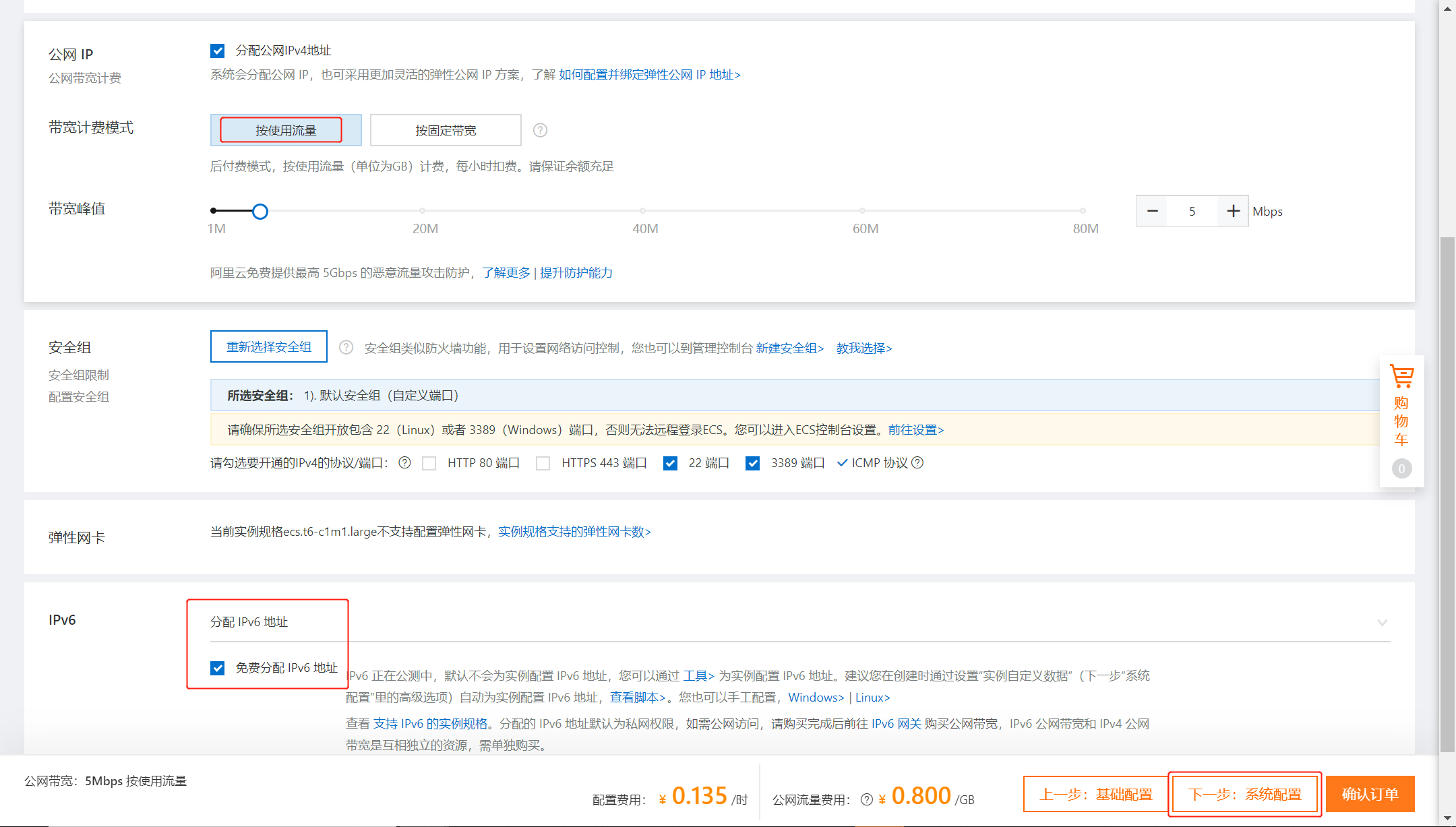
Task: Select the 按使用流量 billing mode
Action: point(284,129)
